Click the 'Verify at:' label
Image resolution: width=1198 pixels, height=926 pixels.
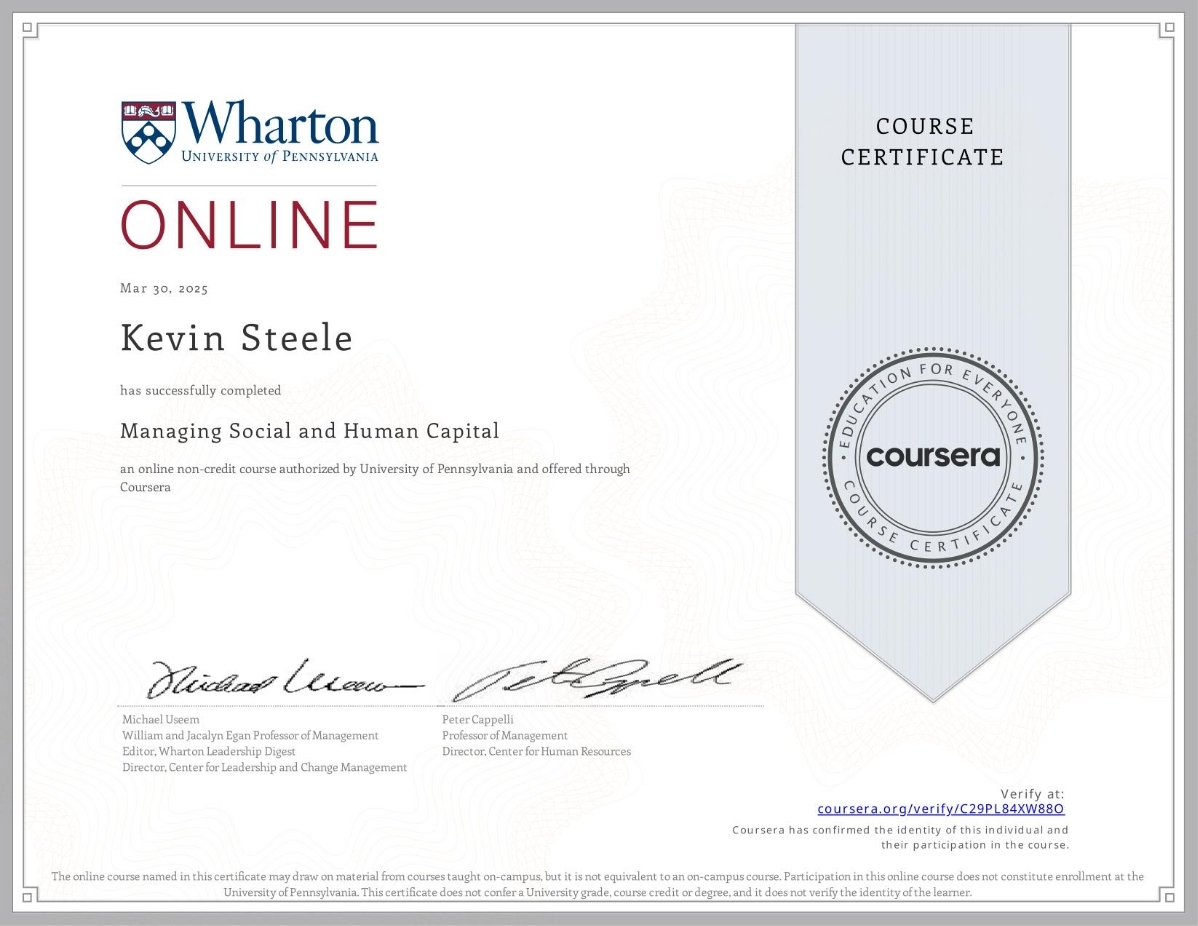click(1032, 794)
